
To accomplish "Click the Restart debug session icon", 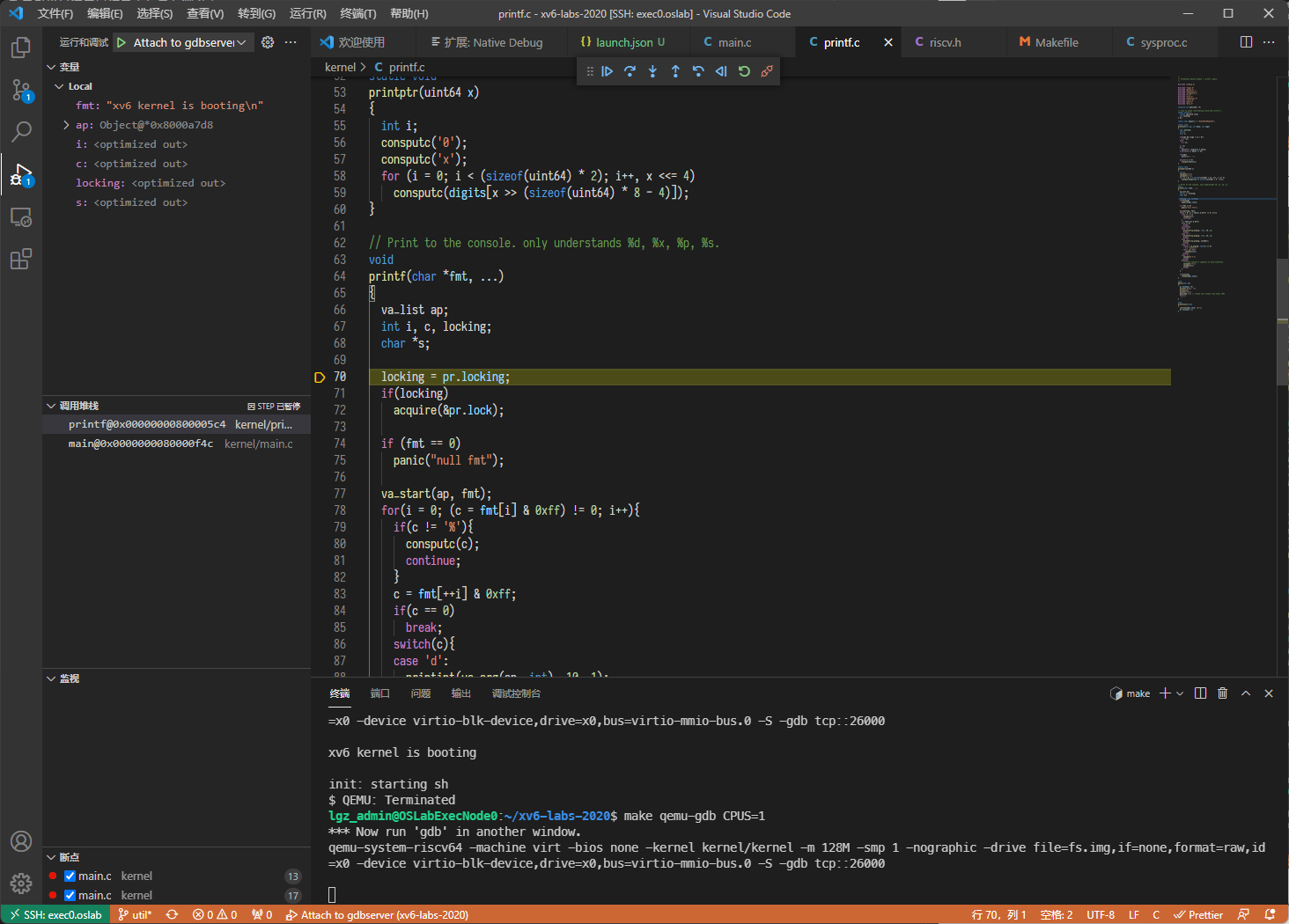I will [x=744, y=71].
